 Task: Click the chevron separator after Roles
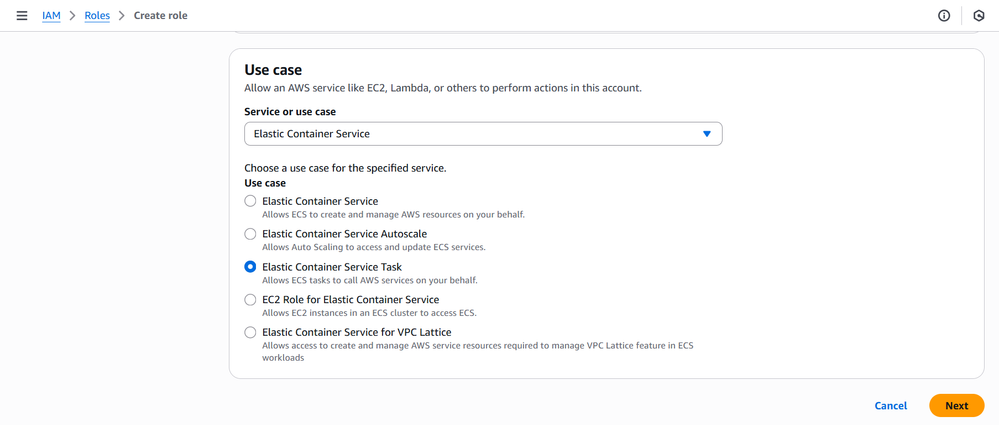(122, 16)
